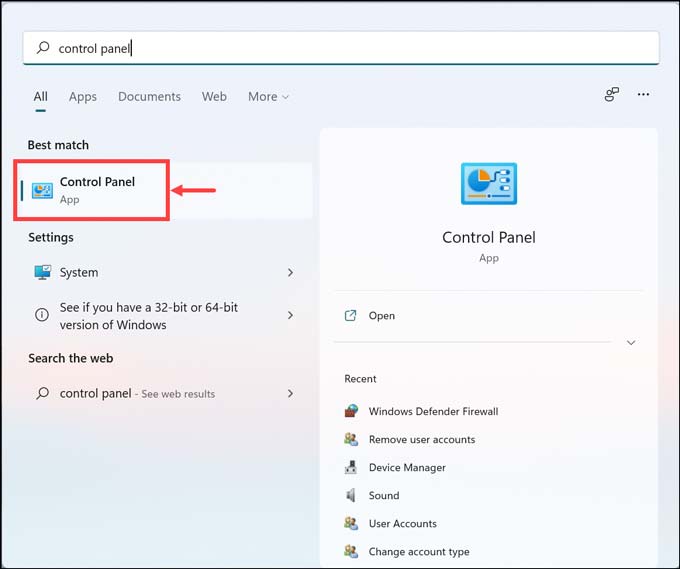Click the large Control Panel icon in preview
Screen dimensions: 680x569
point(488,185)
